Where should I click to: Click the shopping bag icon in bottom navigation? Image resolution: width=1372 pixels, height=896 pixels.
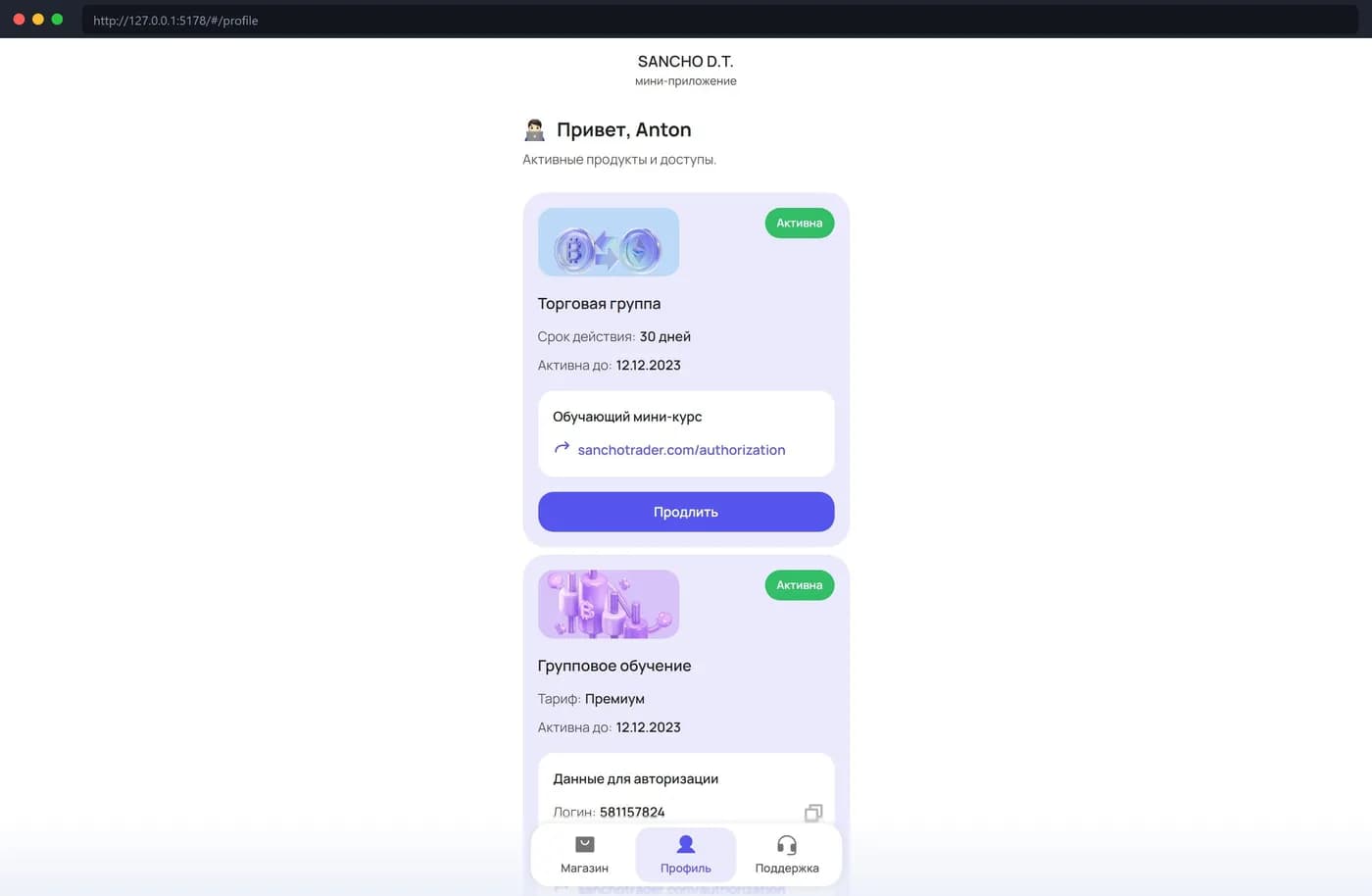[x=585, y=844]
